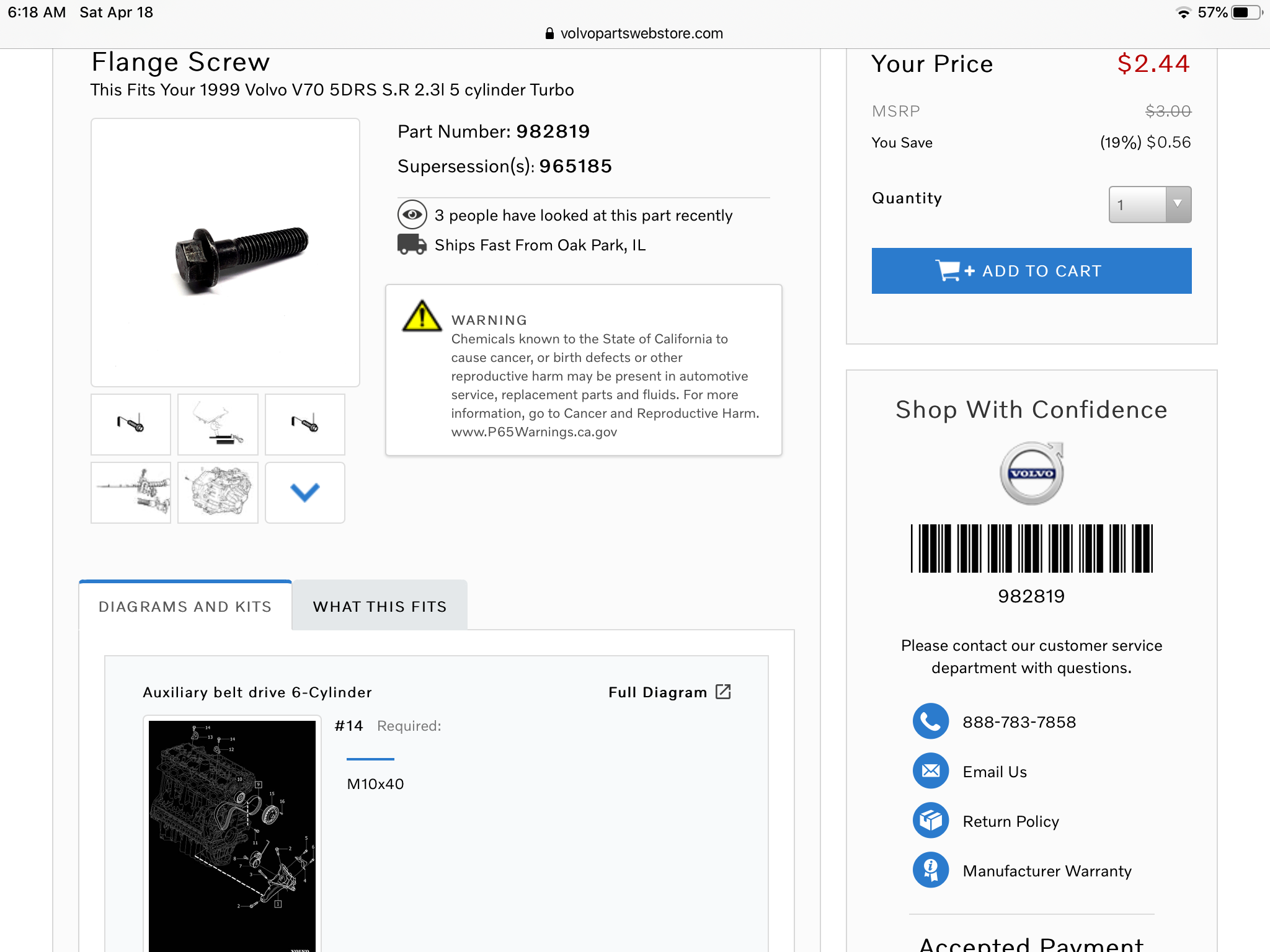
Task: Click the yellow warning triangle icon
Action: (422, 316)
